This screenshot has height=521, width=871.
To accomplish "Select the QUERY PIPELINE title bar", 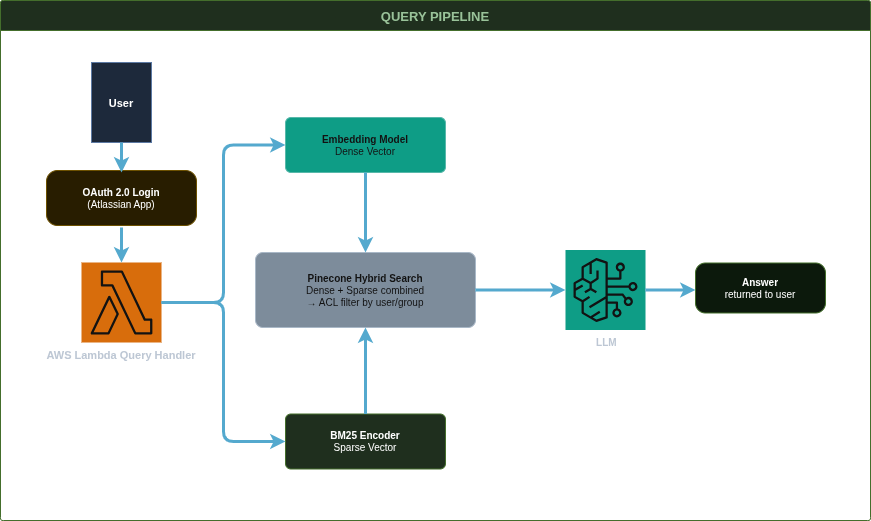I will [435, 17].
